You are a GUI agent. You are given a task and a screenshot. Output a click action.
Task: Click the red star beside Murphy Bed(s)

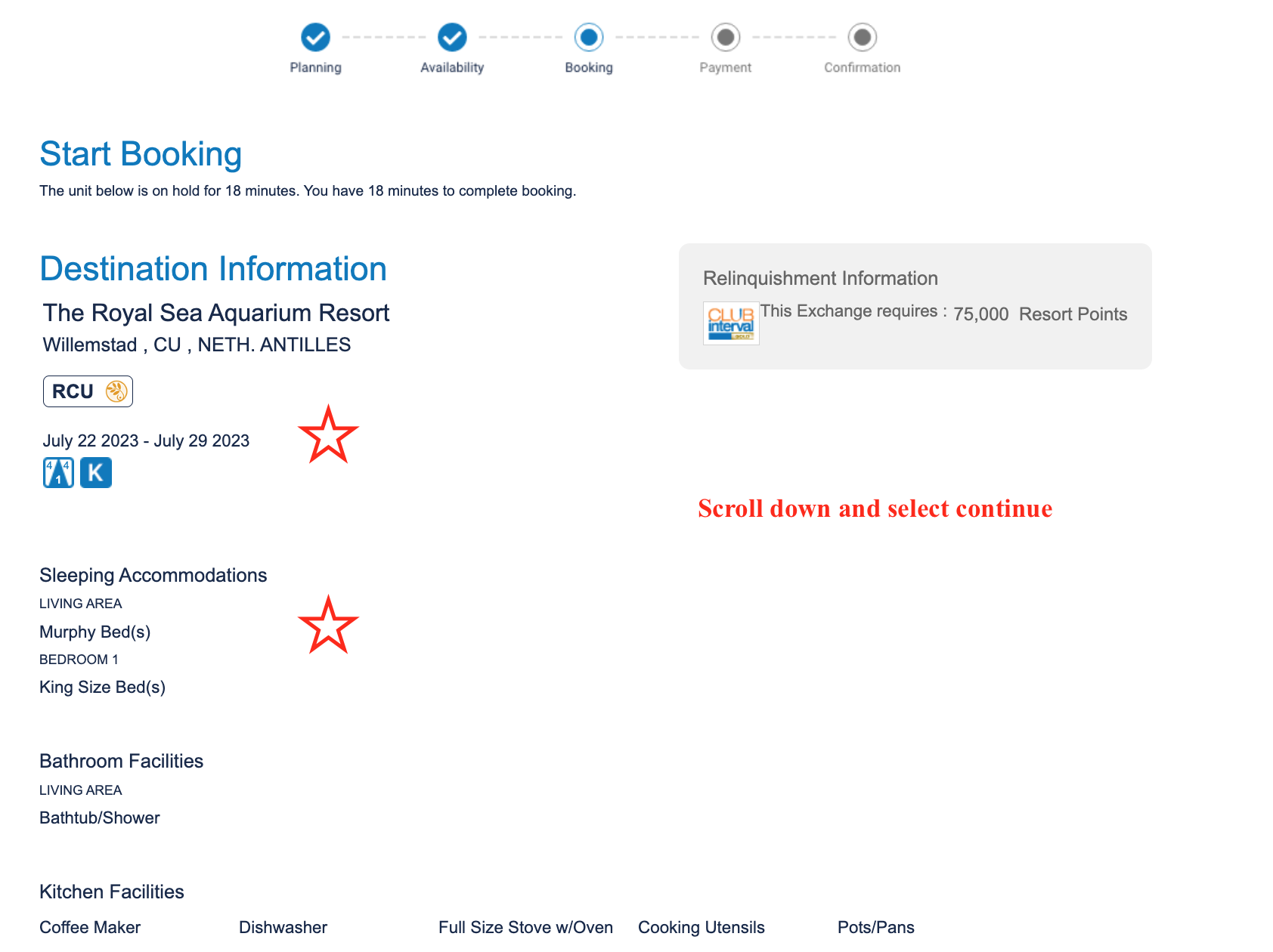328,625
